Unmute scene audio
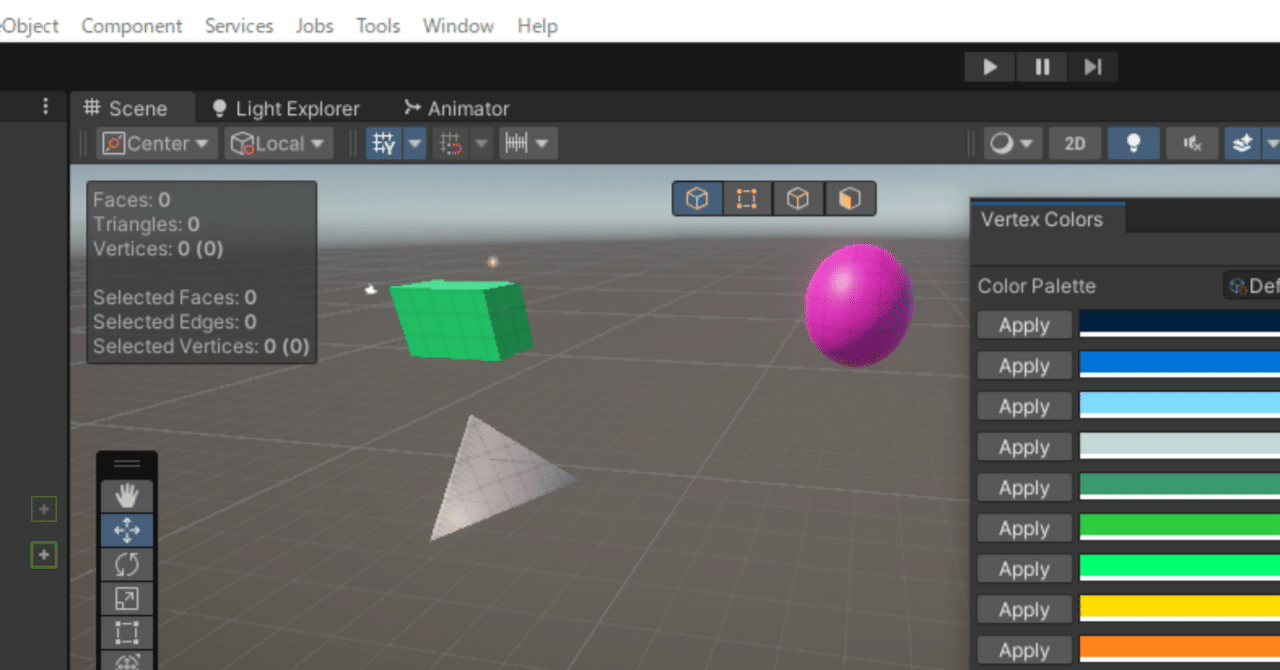Viewport: 1280px width, 670px height. [x=1192, y=143]
